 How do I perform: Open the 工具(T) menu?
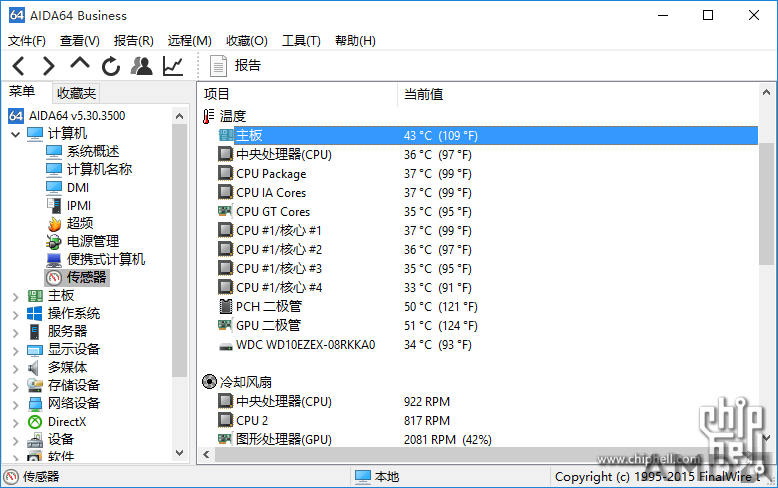(301, 41)
